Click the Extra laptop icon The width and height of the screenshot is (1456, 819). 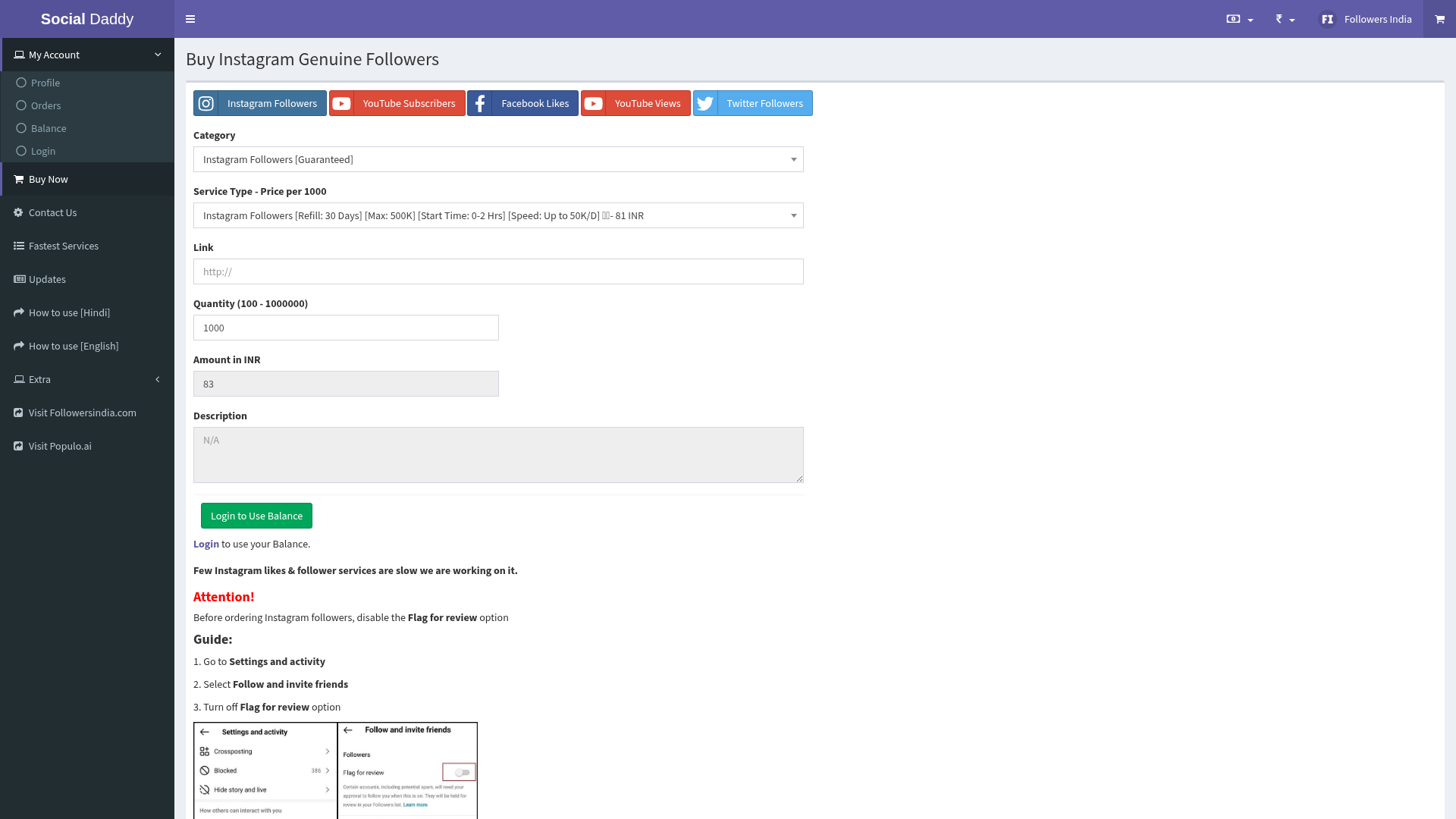[19, 379]
